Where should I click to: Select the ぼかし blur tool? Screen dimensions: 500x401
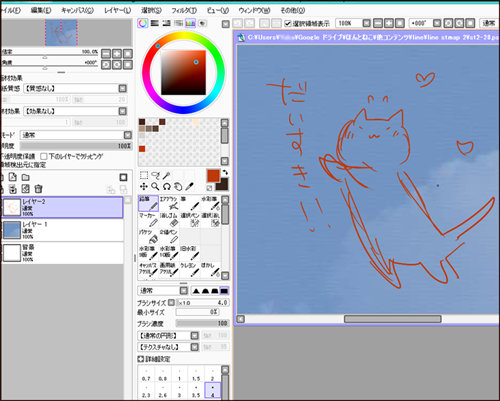(x=210, y=270)
